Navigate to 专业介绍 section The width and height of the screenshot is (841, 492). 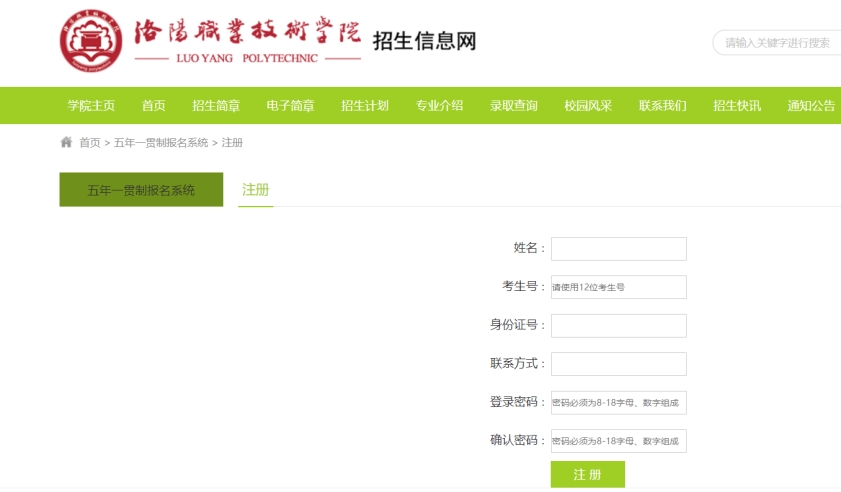439,106
